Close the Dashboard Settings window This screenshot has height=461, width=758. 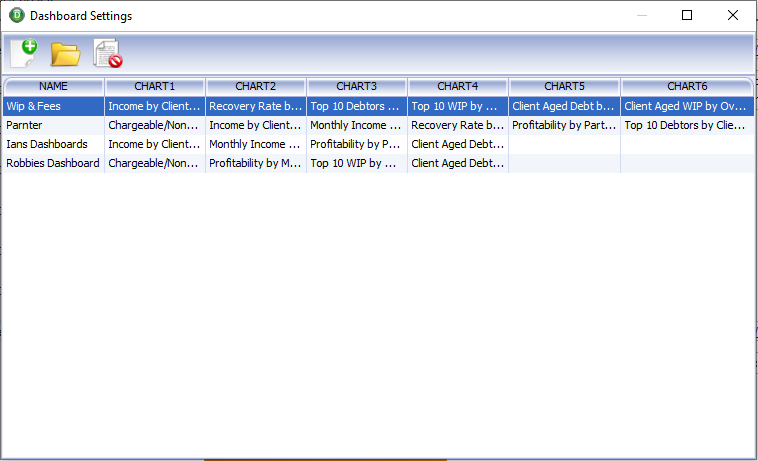[733, 15]
